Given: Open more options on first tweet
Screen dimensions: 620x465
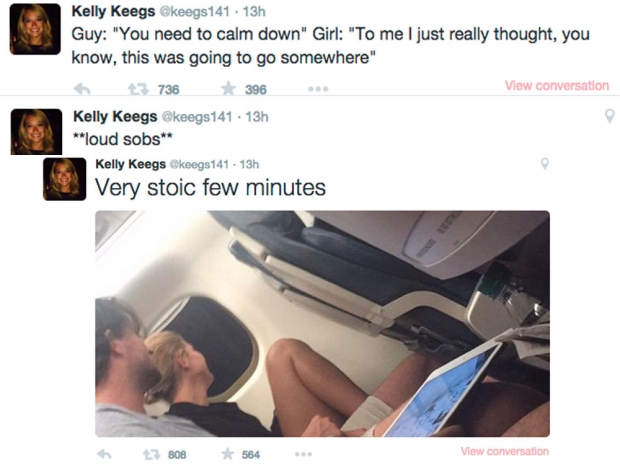Looking at the screenshot, I should click(x=318, y=89).
